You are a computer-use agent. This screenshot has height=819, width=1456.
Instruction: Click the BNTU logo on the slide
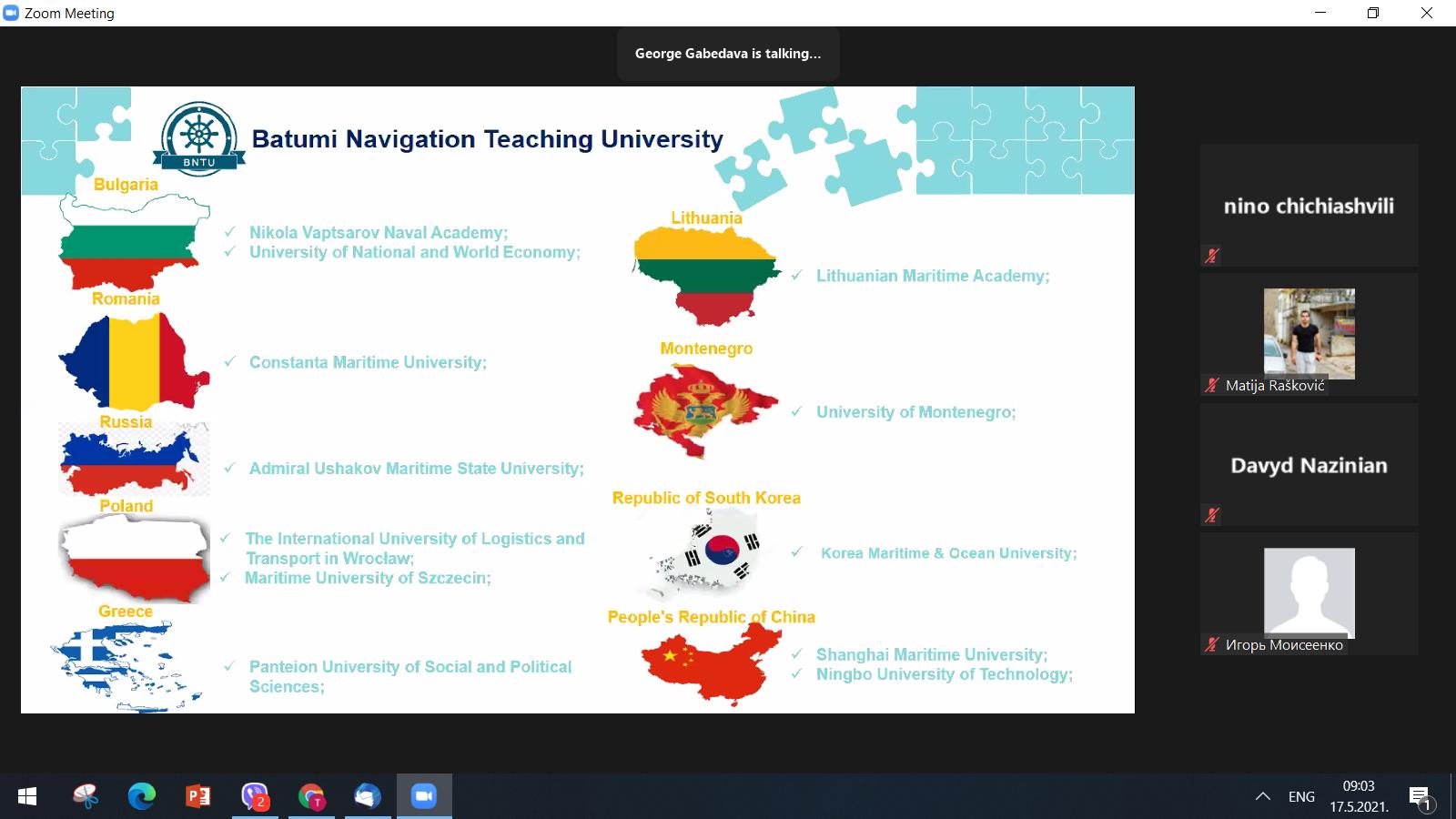[199, 137]
